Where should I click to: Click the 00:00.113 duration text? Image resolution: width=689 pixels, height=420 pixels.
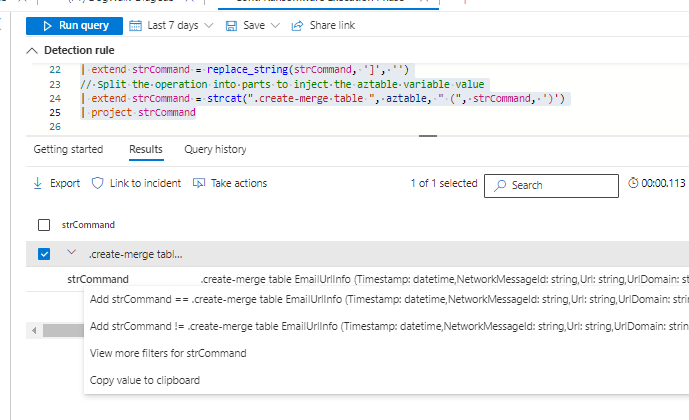[x=663, y=183]
